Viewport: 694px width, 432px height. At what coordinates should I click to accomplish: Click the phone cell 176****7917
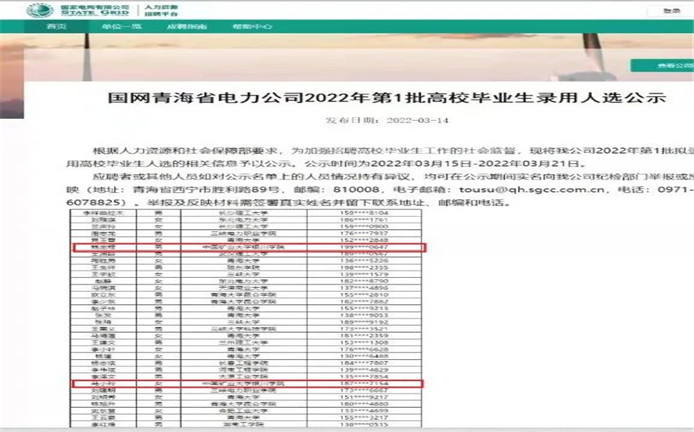pos(364,233)
